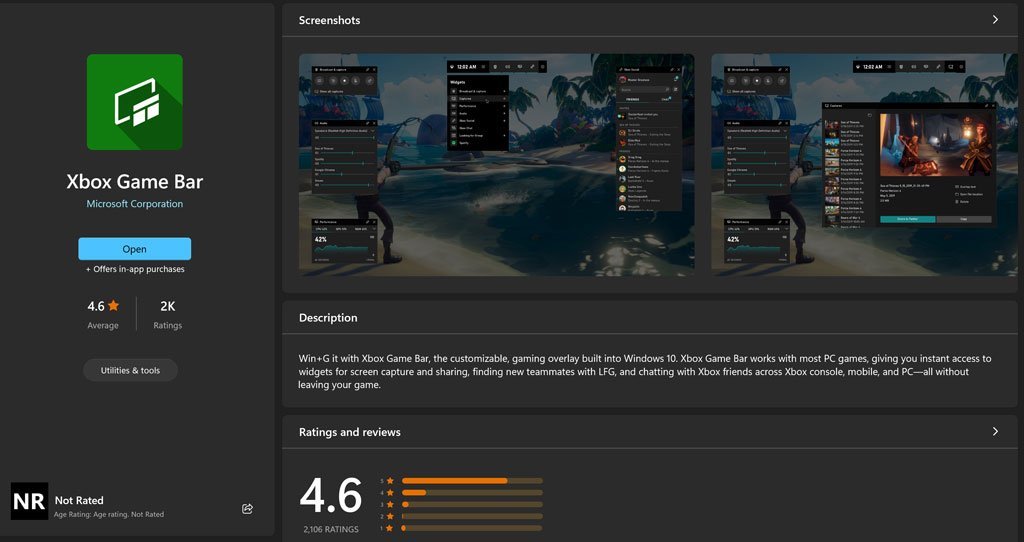
Task: Select the 5 star rating bar
Action: pos(472,481)
